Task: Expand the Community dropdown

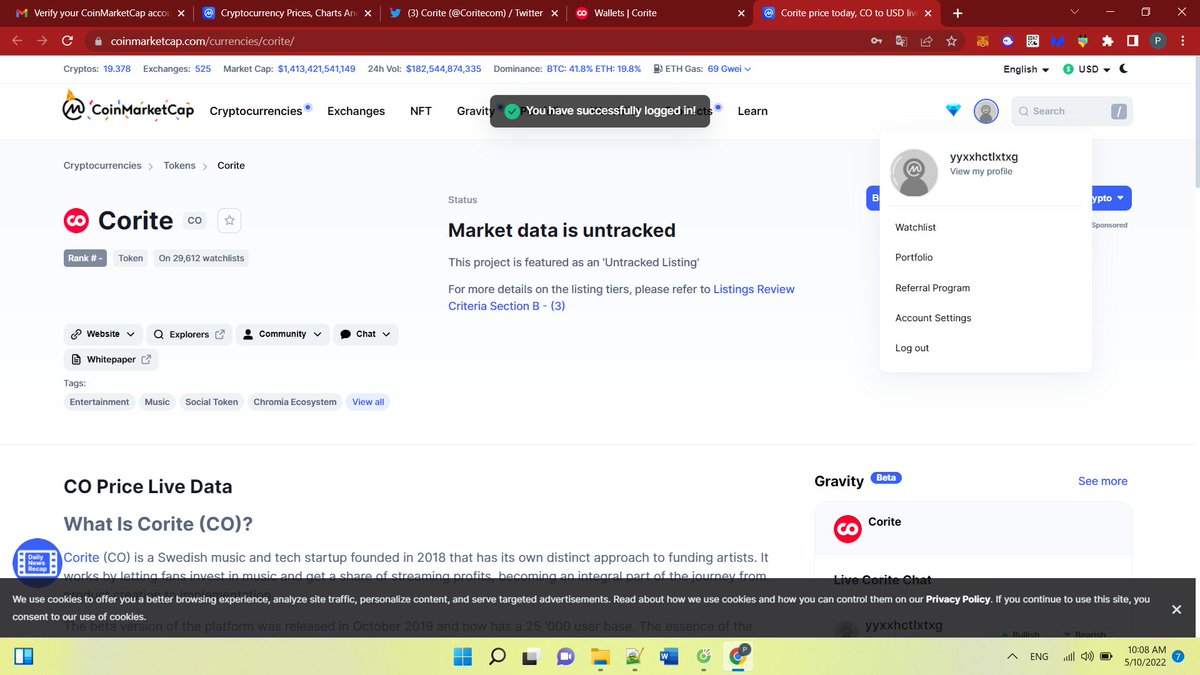Action: pyautogui.click(x=283, y=334)
